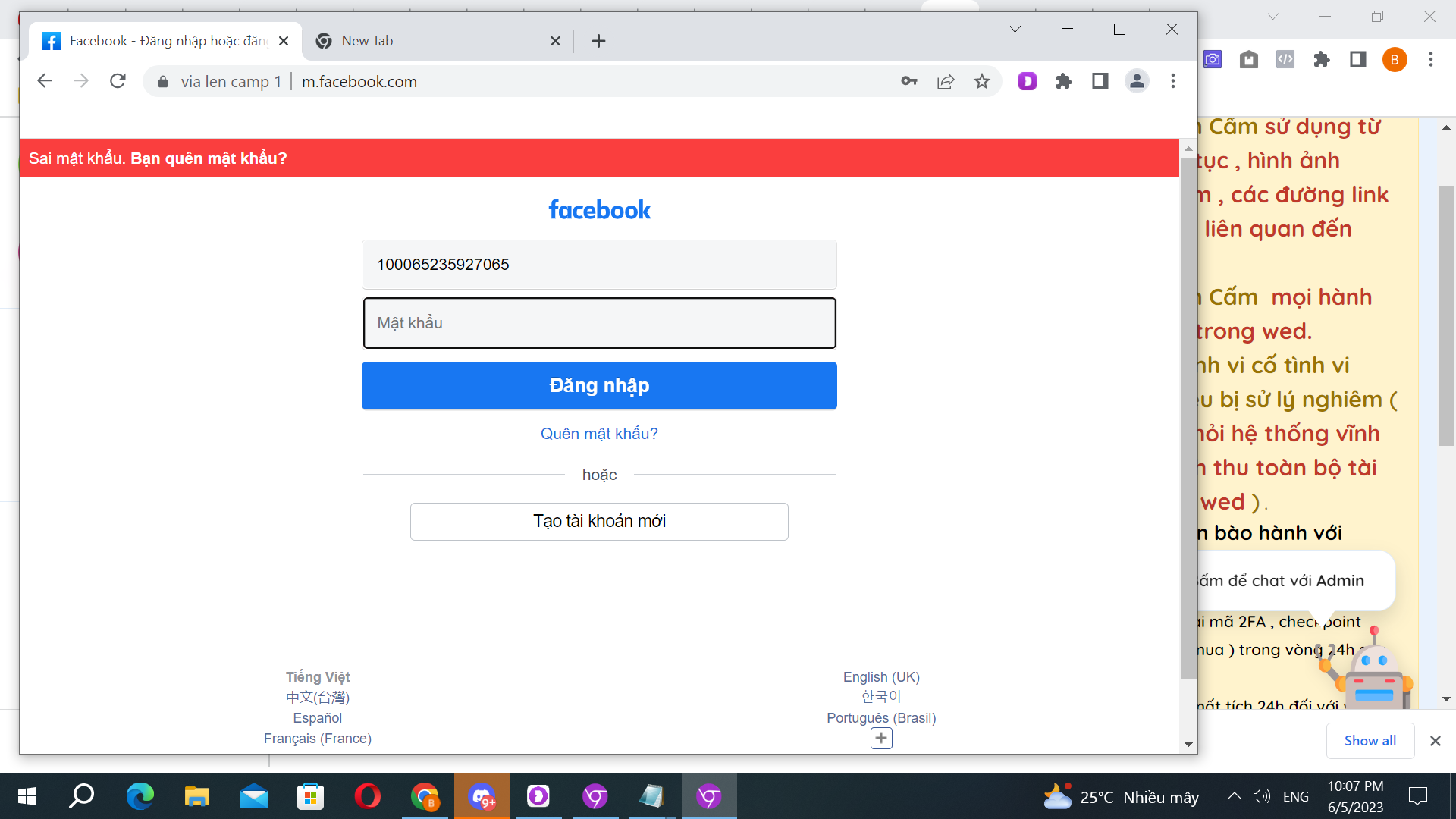Click the Mật khẩu password field
This screenshot has width=1456, height=819.
tap(599, 323)
